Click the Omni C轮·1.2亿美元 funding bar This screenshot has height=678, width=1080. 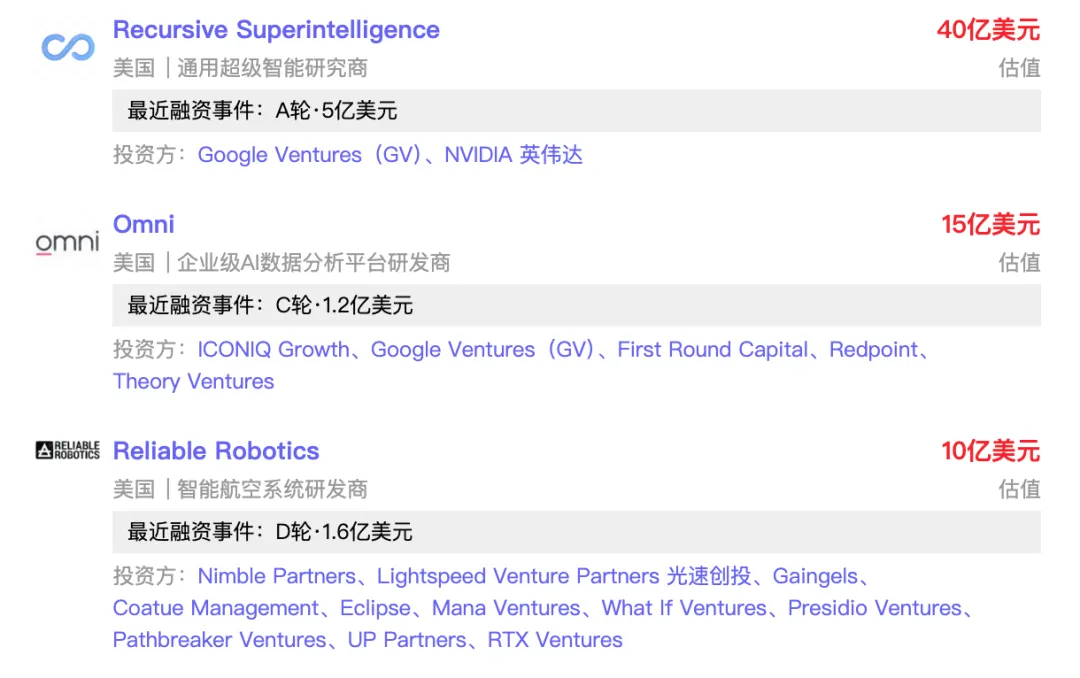[x=576, y=306]
